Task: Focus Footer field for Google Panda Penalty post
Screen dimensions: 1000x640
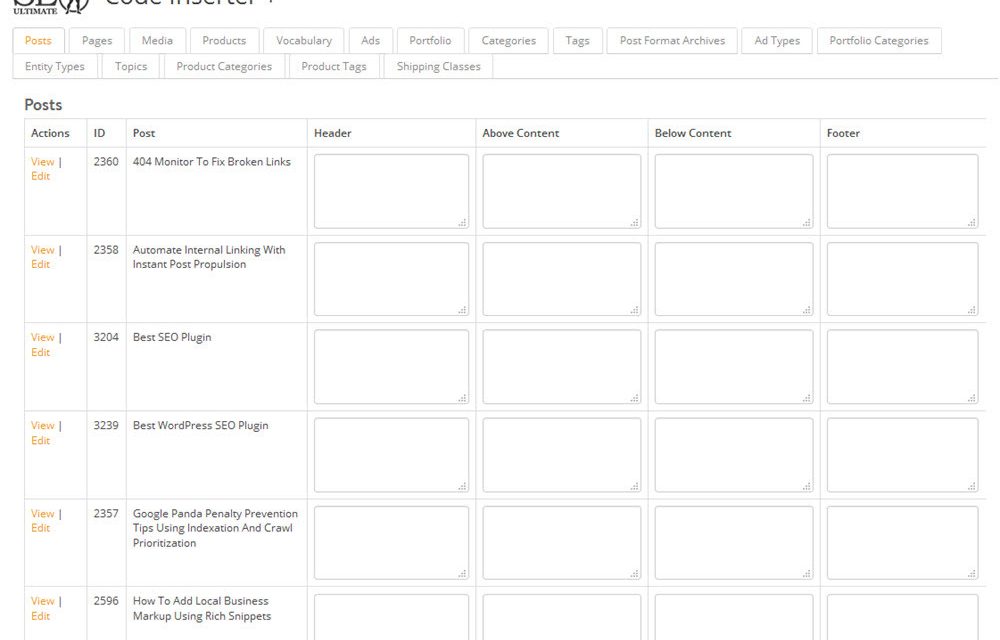Action: click(x=902, y=543)
